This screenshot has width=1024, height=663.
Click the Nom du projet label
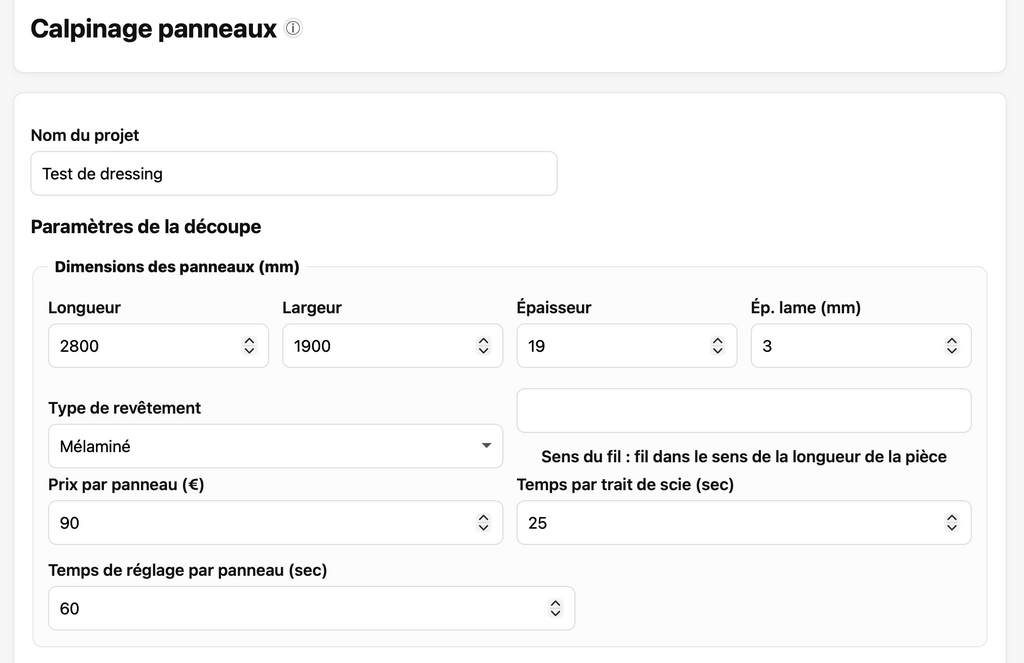[x=85, y=135]
